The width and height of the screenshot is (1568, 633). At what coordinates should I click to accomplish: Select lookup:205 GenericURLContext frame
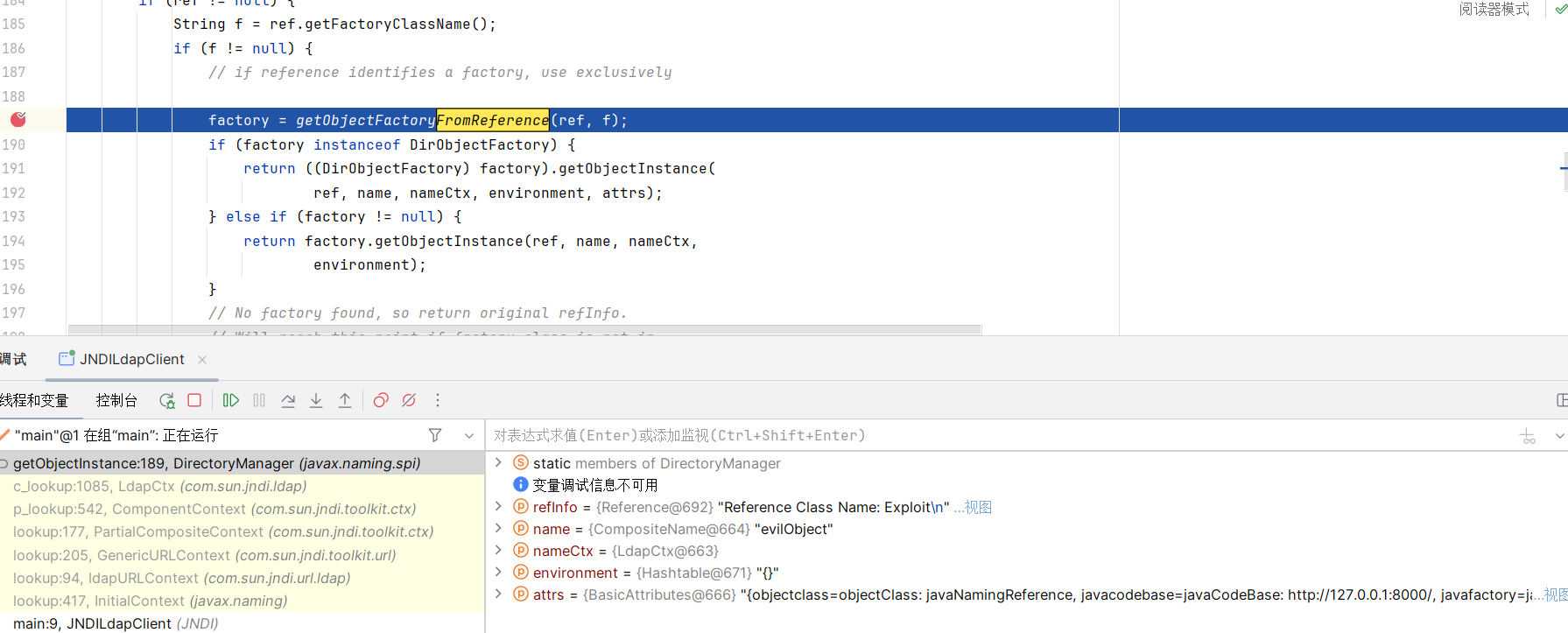[x=242, y=555]
